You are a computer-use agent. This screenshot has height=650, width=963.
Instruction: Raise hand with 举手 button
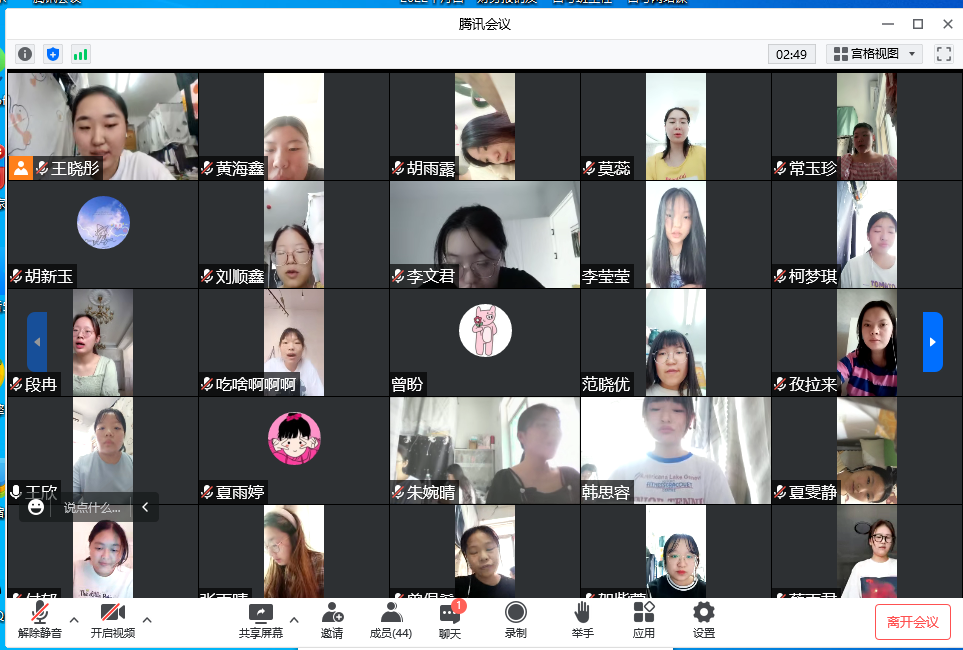[582, 620]
